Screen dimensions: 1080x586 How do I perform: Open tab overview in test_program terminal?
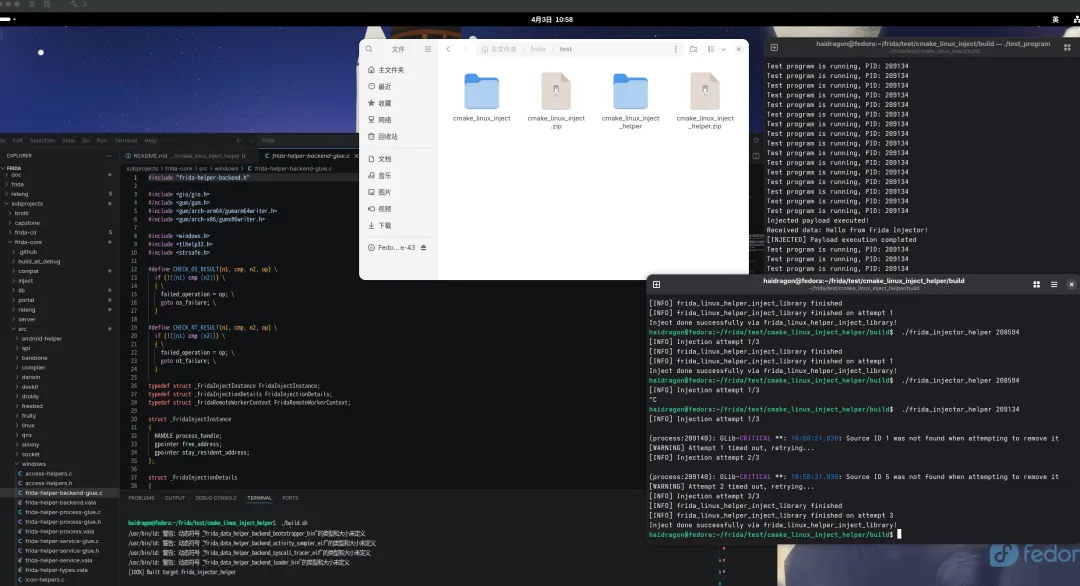[x=1068, y=48]
